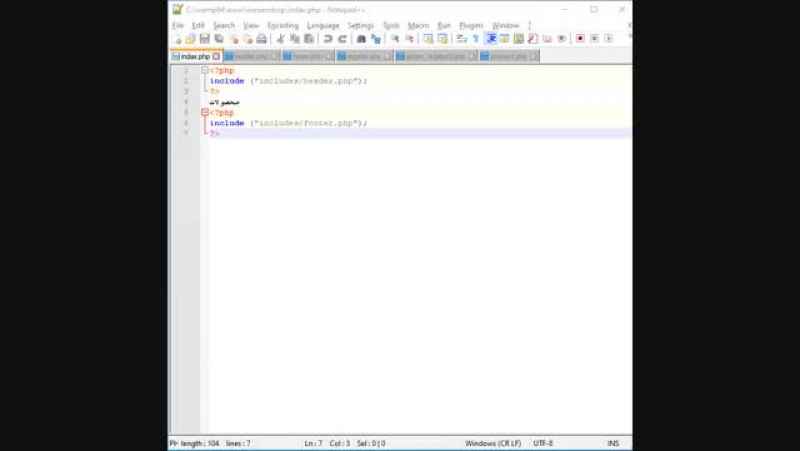The width and height of the screenshot is (800, 451).
Task: Cut selection using the scissors icon
Action: click(280, 39)
